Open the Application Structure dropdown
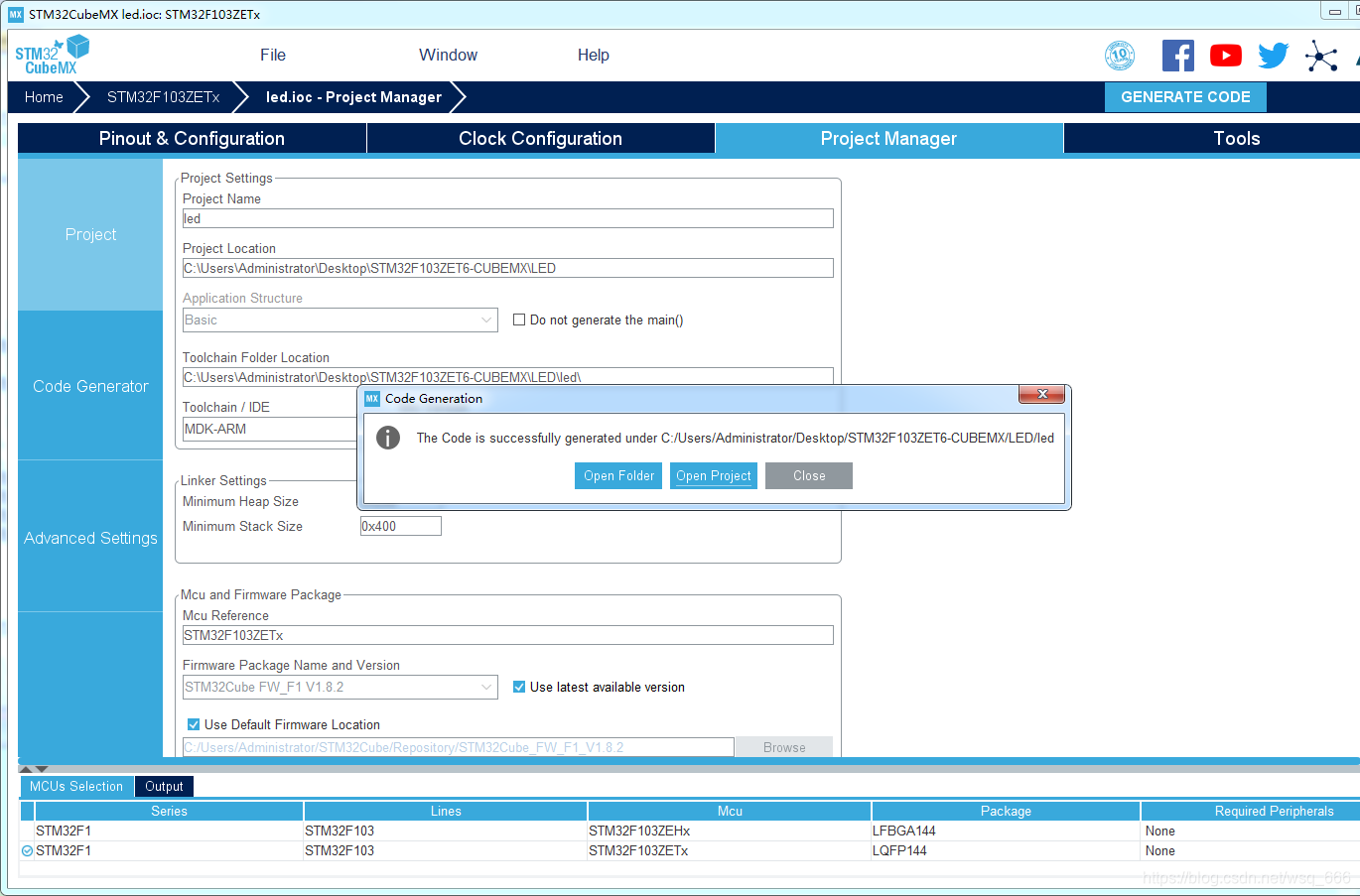 (340, 320)
